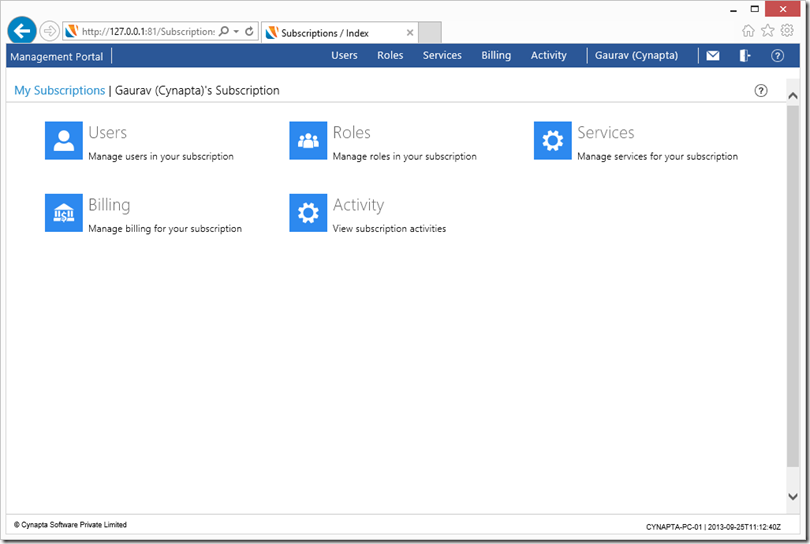Expand the address bar dropdown arrow
Viewport: 810px width, 544px height.
(x=236, y=31)
